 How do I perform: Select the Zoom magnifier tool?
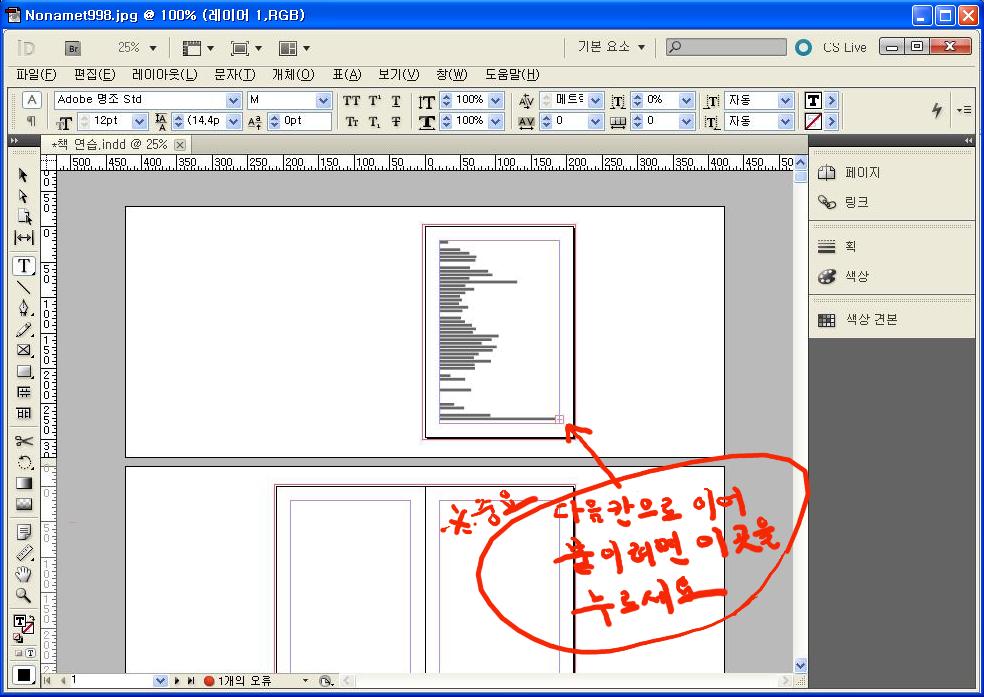24,595
